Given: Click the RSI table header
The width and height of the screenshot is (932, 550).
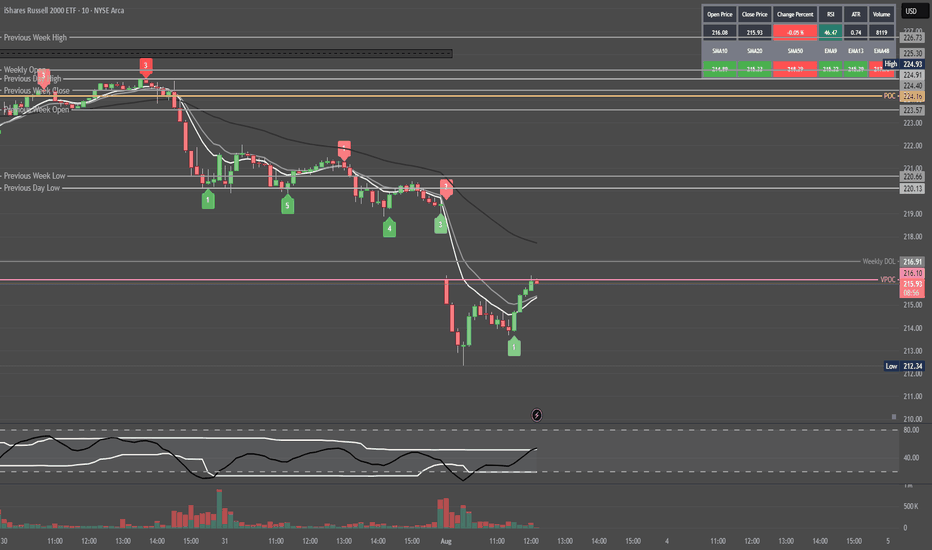Looking at the screenshot, I should coord(830,14).
